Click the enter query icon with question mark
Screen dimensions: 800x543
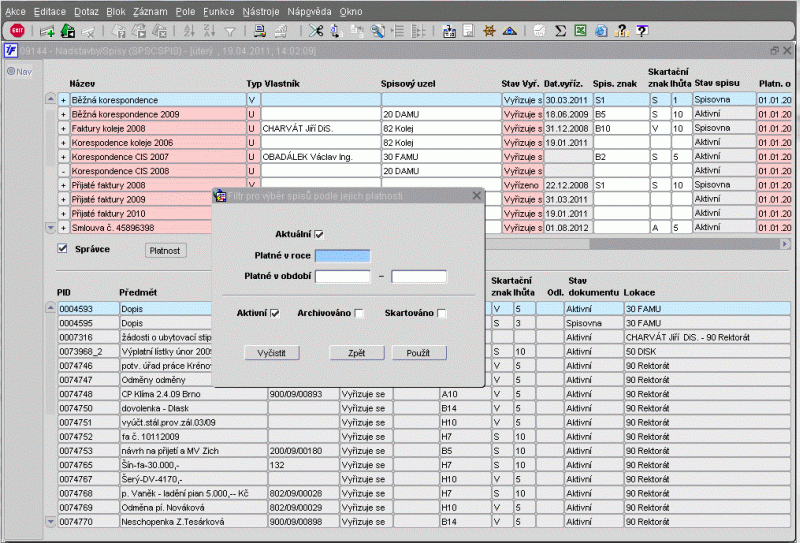coord(118,32)
